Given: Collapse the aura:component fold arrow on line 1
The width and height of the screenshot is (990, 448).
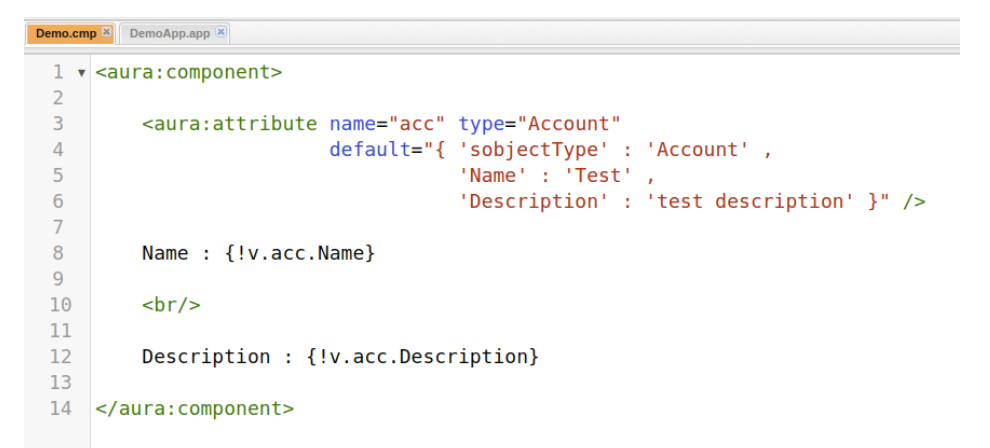Looking at the screenshot, I should click(x=81, y=73).
